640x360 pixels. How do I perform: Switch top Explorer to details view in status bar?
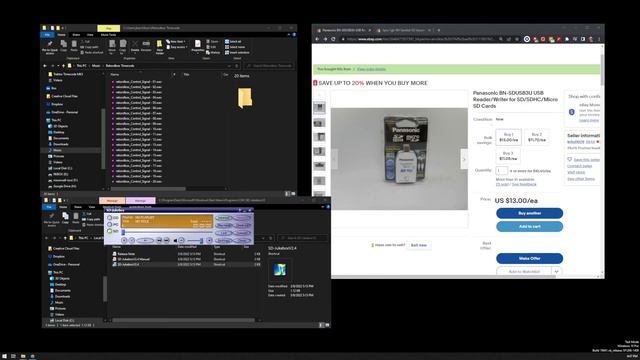tap(288, 194)
